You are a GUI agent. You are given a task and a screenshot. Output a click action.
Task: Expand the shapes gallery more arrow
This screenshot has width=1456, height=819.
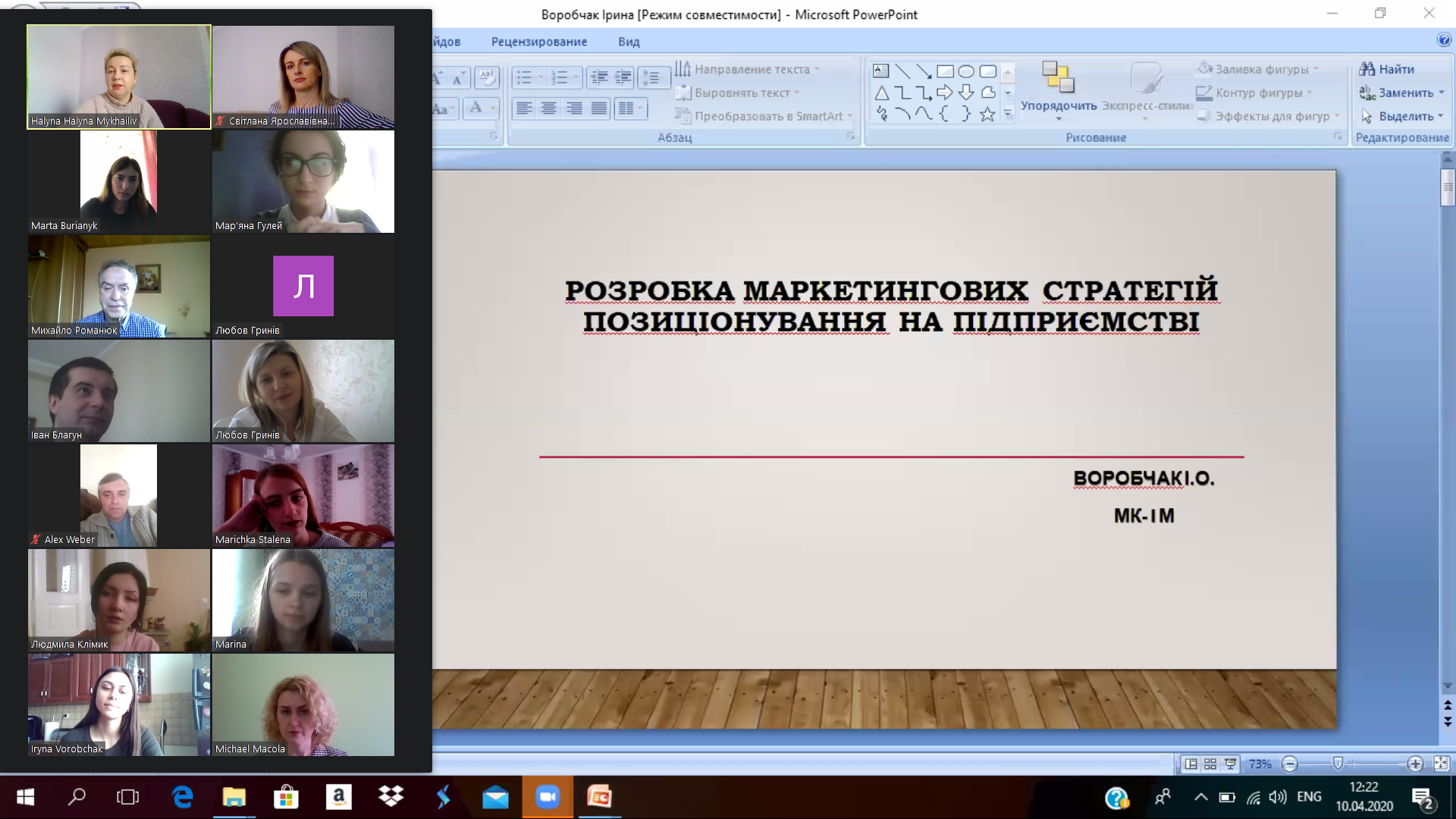click(1008, 115)
